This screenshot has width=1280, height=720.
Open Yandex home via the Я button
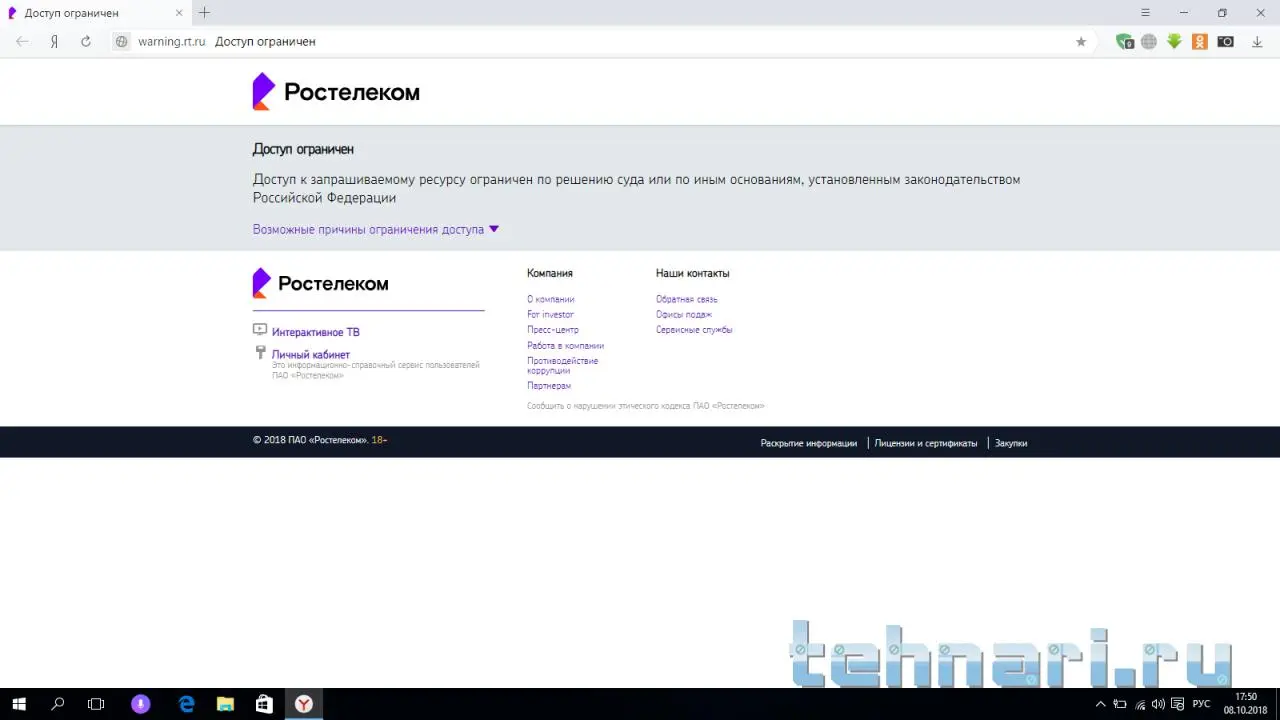click(x=54, y=42)
